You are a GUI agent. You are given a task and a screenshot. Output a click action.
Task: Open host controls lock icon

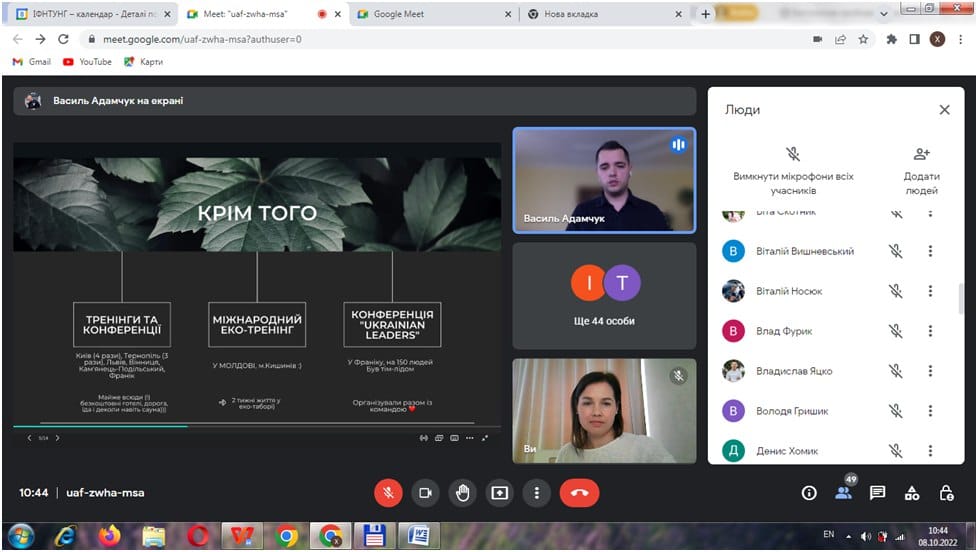point(946,493)
